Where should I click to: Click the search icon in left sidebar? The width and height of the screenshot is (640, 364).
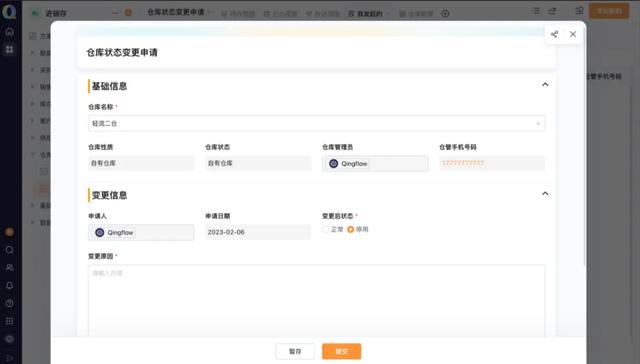pyautogui.click(x=9, y=250)
